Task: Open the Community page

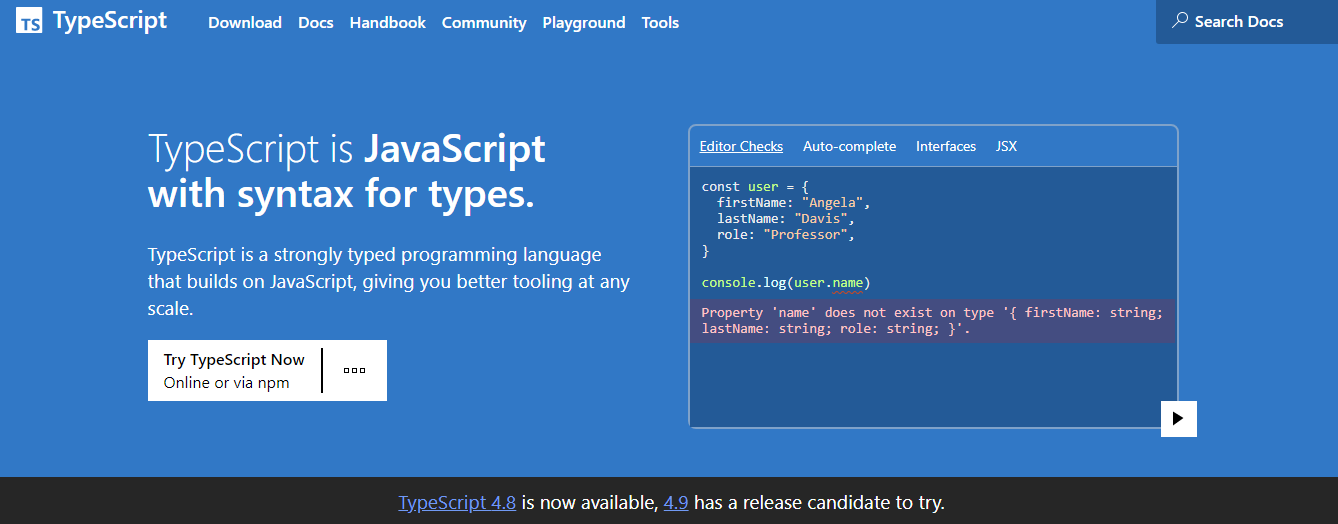Action: pyautogui.click(x=484, y=22)
